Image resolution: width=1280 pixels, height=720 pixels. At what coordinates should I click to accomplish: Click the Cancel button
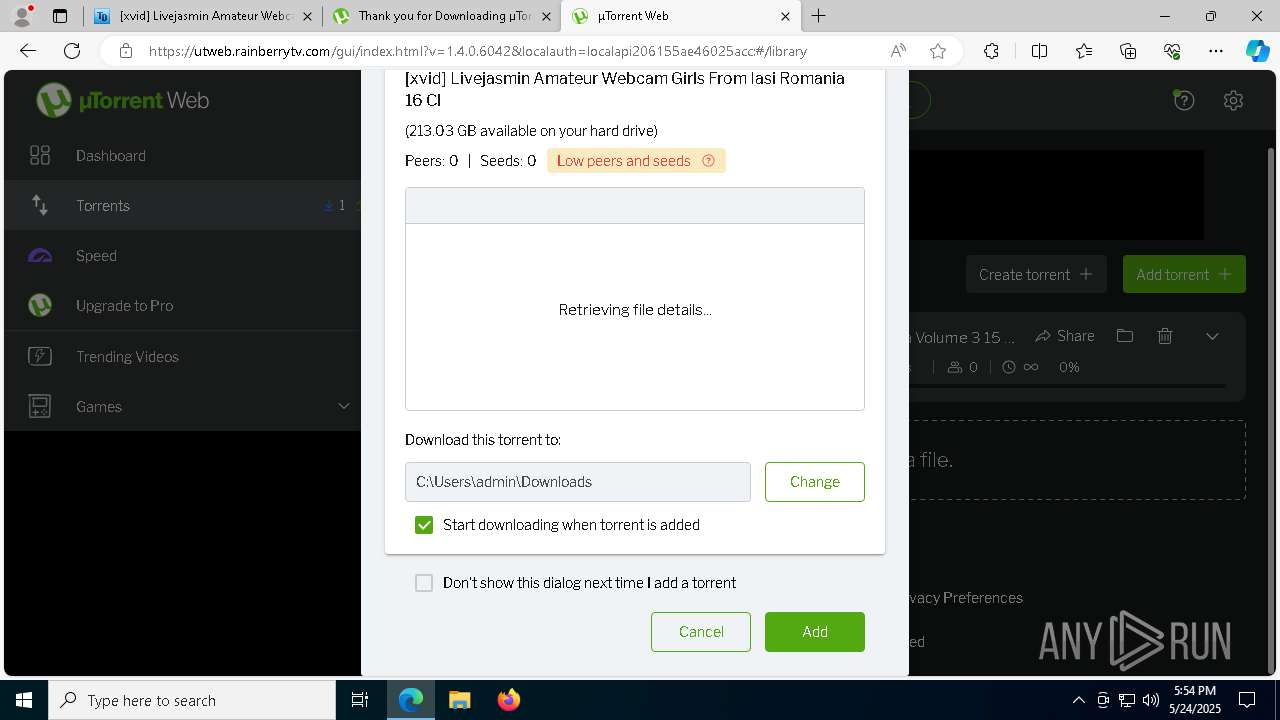[x=701, y=632]
